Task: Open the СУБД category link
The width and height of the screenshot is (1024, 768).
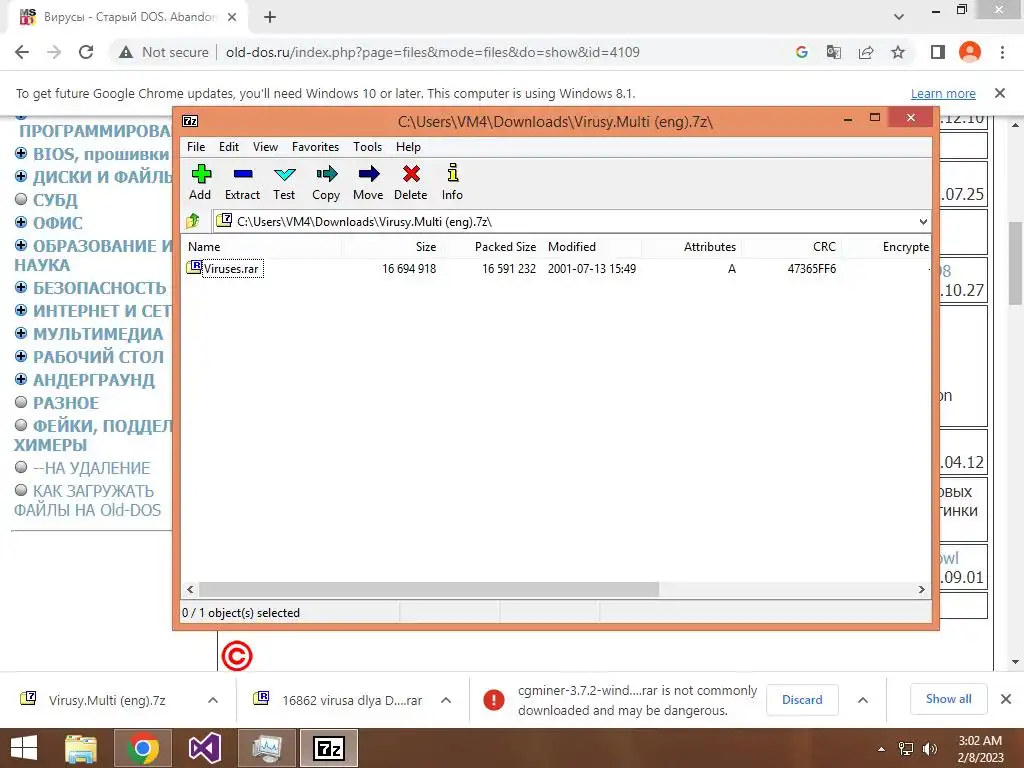Action: tap(56, 200)
